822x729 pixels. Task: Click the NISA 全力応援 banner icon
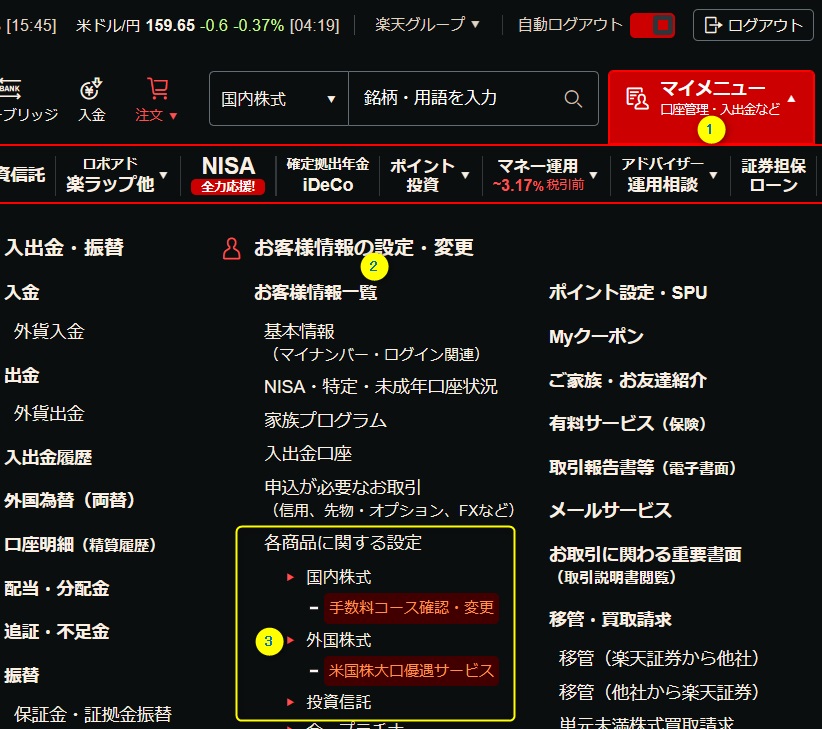point(228,175)
